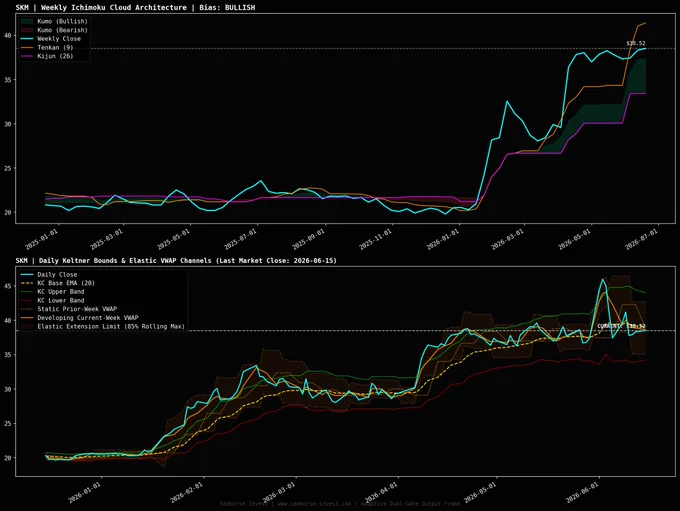This screenshot has height=511, width=680.
Task: Click the 2025-01-01 date label
Action: [41, 239]
